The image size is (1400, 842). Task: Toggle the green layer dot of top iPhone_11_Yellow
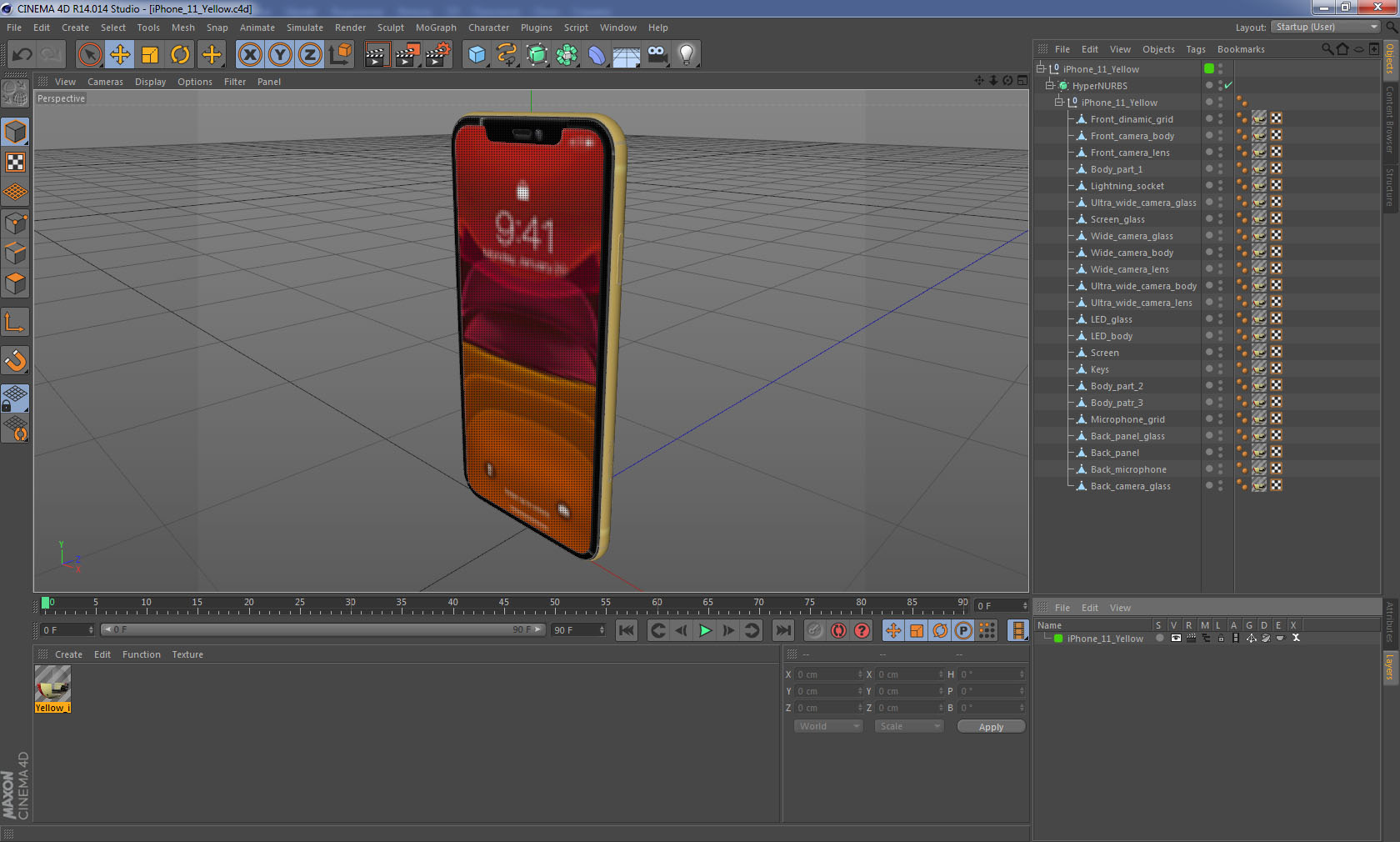coord(1209,68)
